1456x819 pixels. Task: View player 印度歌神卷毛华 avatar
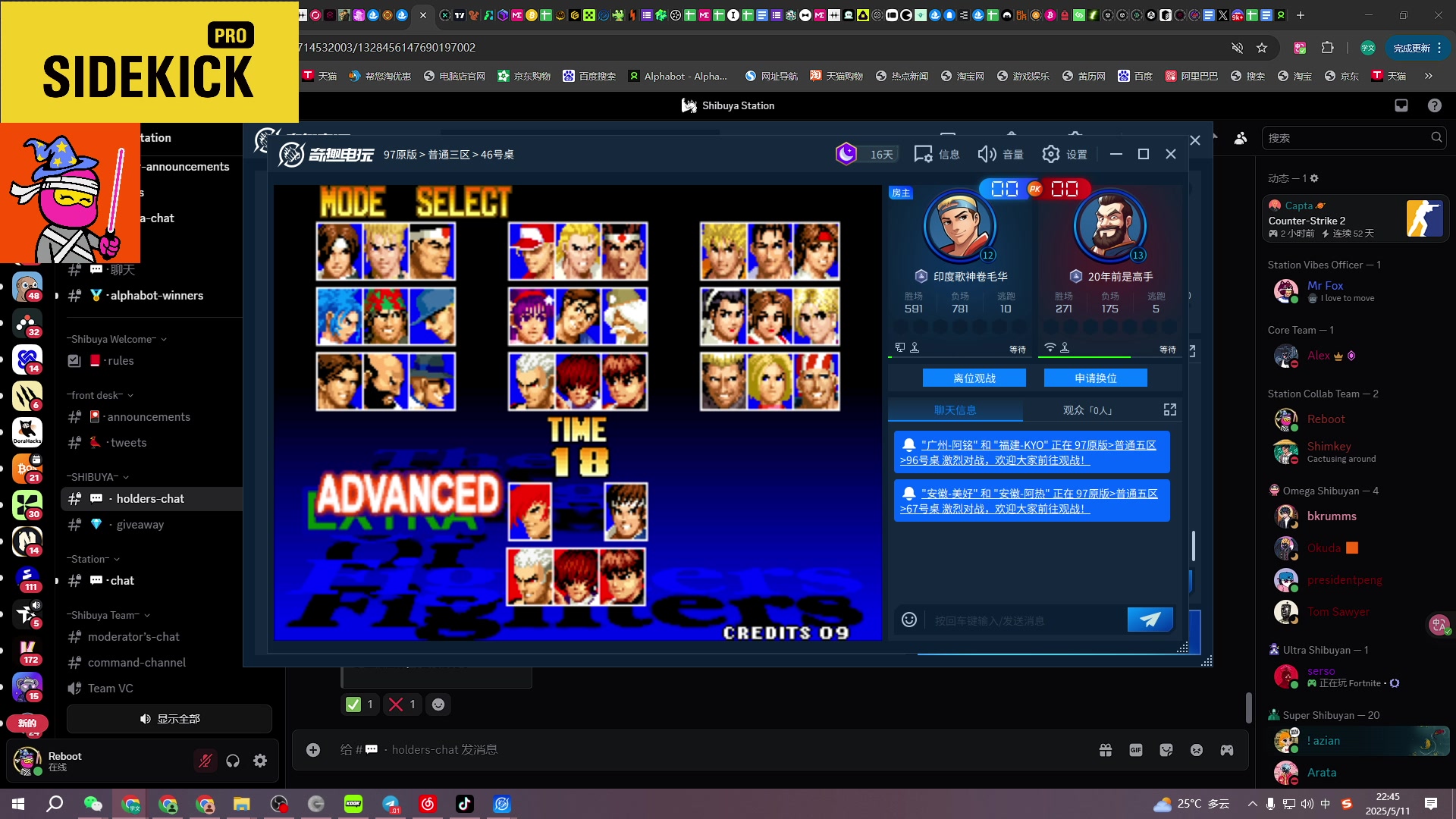959,225
